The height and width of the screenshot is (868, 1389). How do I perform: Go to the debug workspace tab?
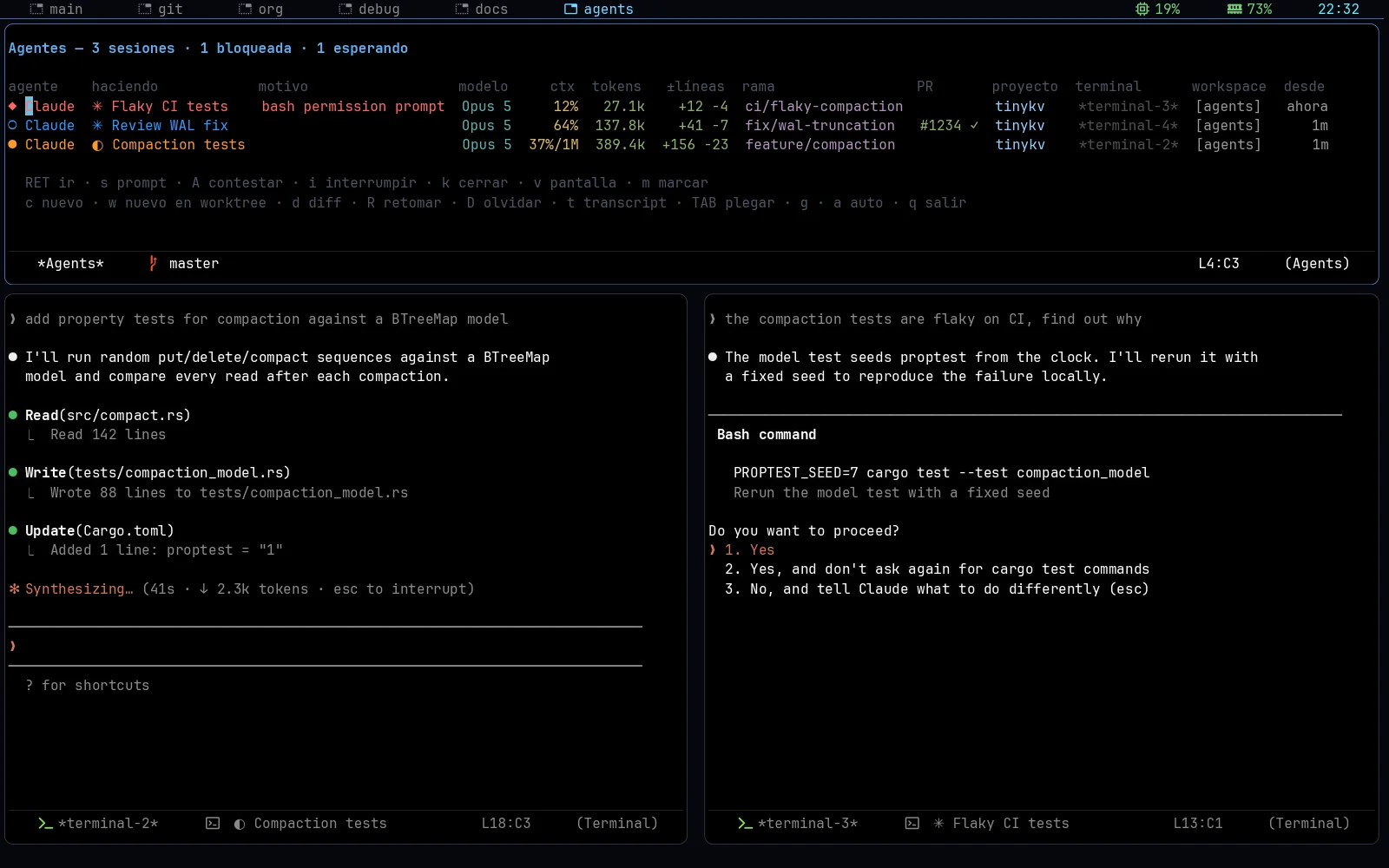point(369,9)
